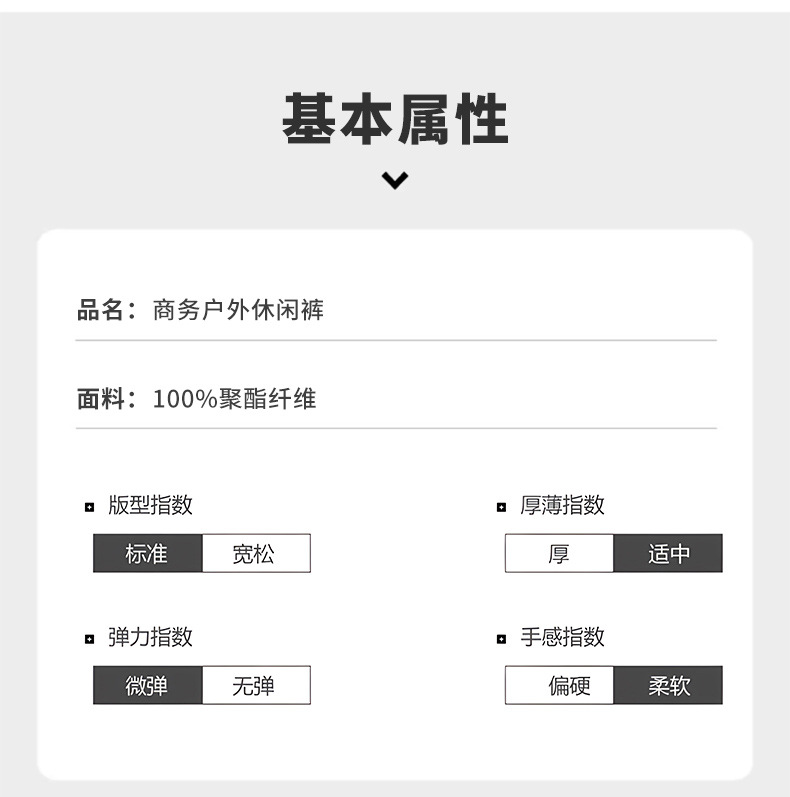Click the 弹力指数 label
Screen dimensions: 790x797
(x=150, y=638)
